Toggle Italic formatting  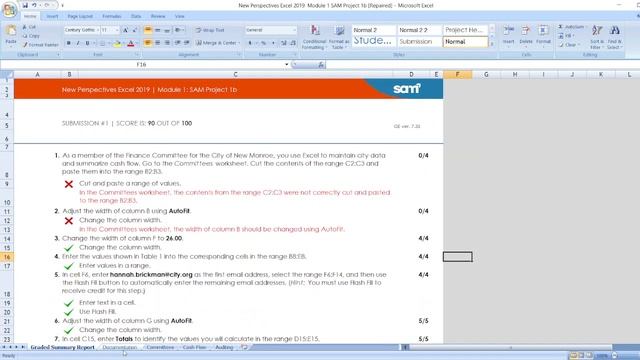[78, 43]
